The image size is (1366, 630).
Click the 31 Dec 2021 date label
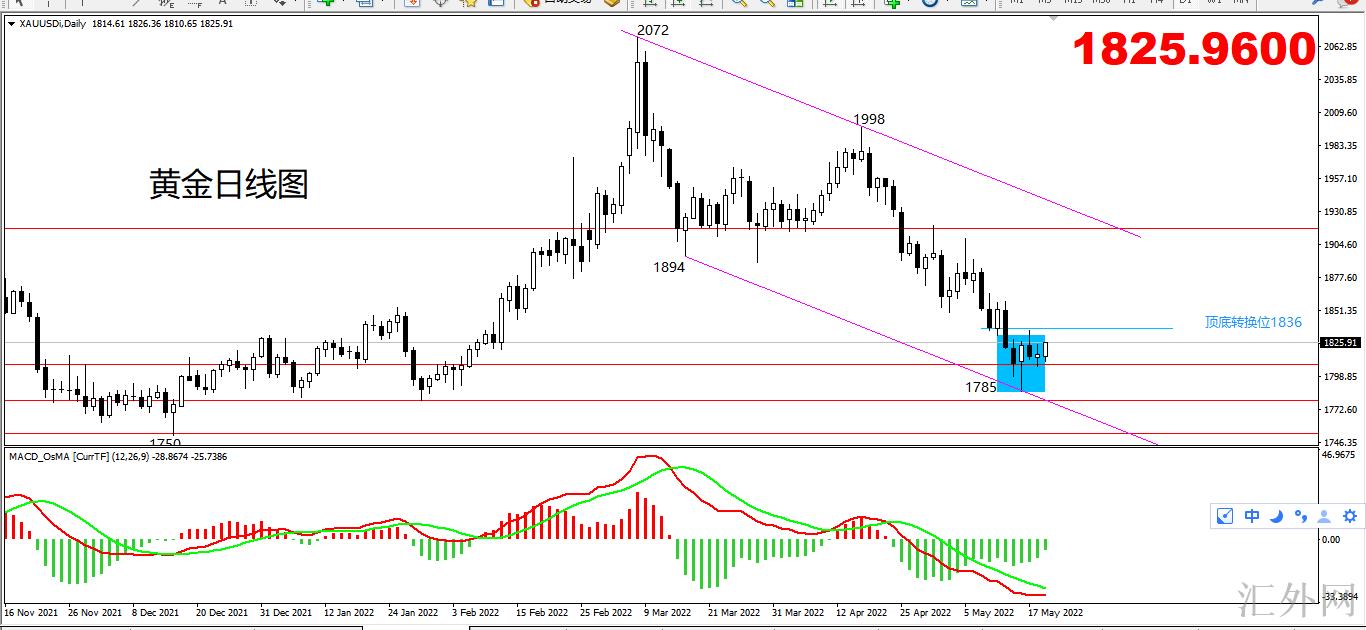(x=285, y=612)
